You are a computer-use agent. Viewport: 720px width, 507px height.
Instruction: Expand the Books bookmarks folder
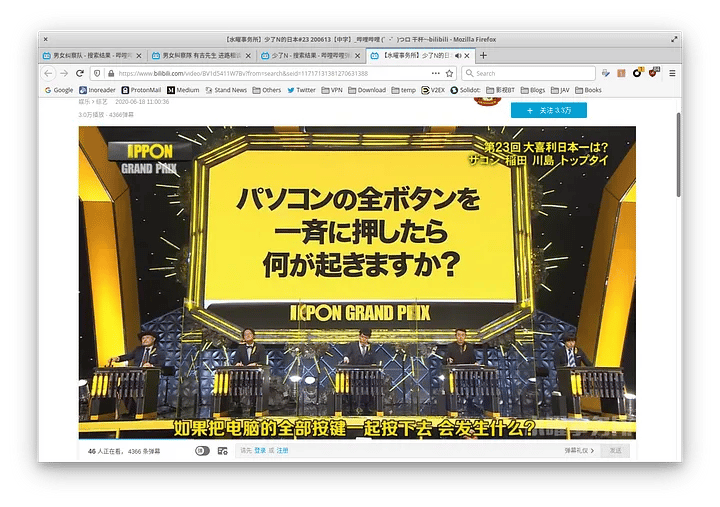[x=588, y=90]
